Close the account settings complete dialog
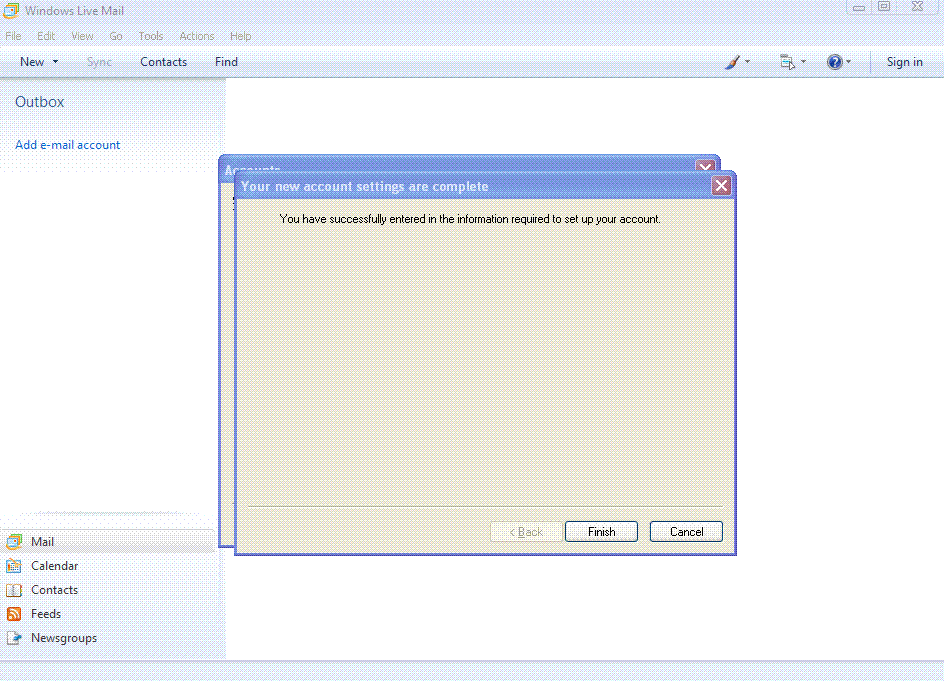The image size is (944, 681). click(721, 185)
